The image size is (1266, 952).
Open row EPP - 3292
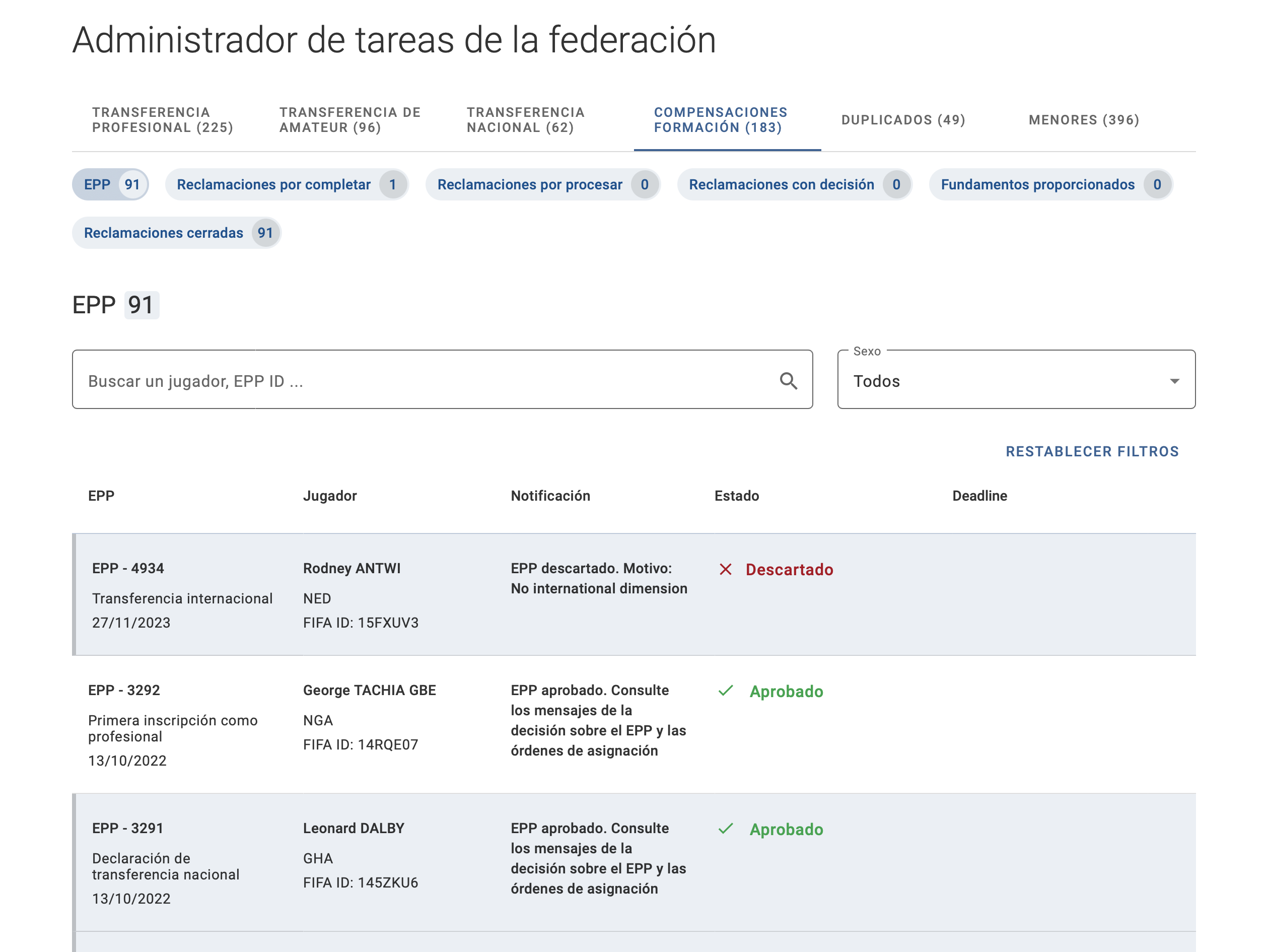click(x=634, y=725)
